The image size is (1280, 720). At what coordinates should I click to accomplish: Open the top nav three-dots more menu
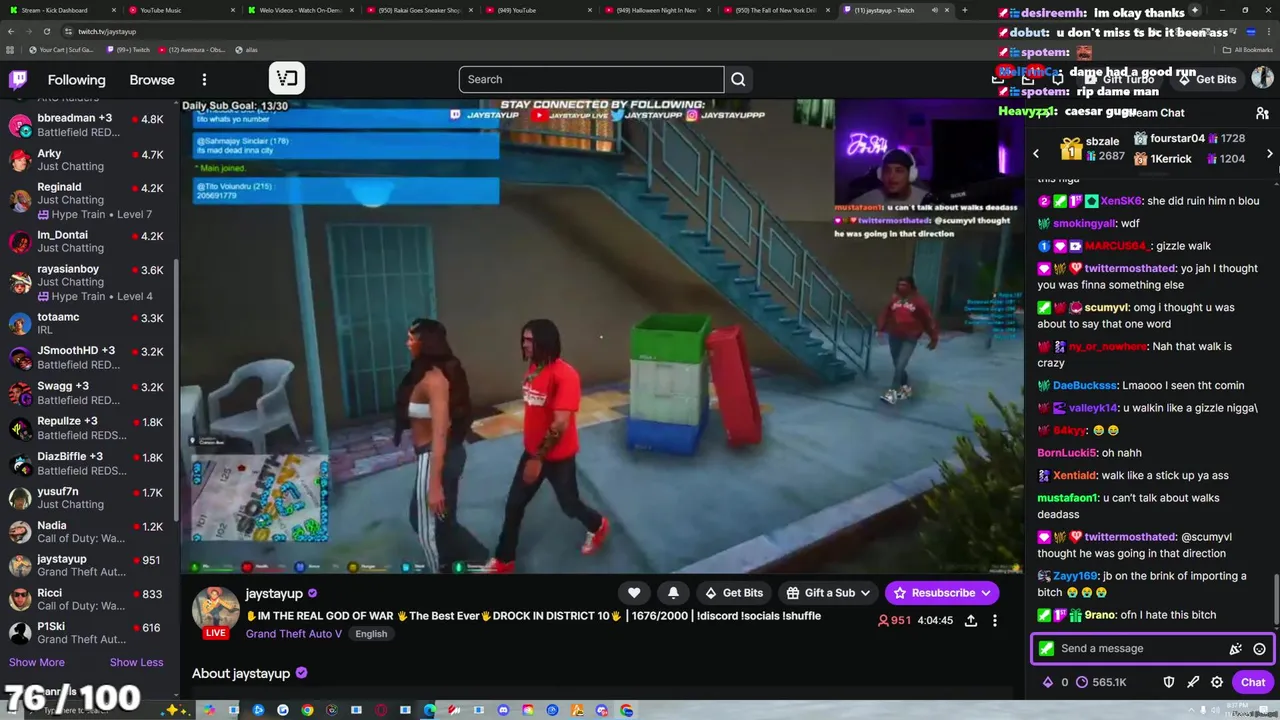coord(204,80)
